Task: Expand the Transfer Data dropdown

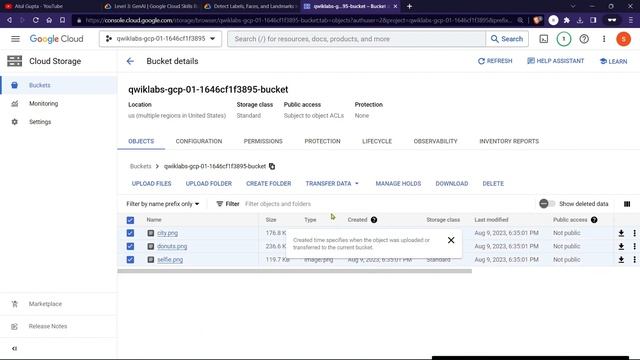Action: [x=332, y=184]
